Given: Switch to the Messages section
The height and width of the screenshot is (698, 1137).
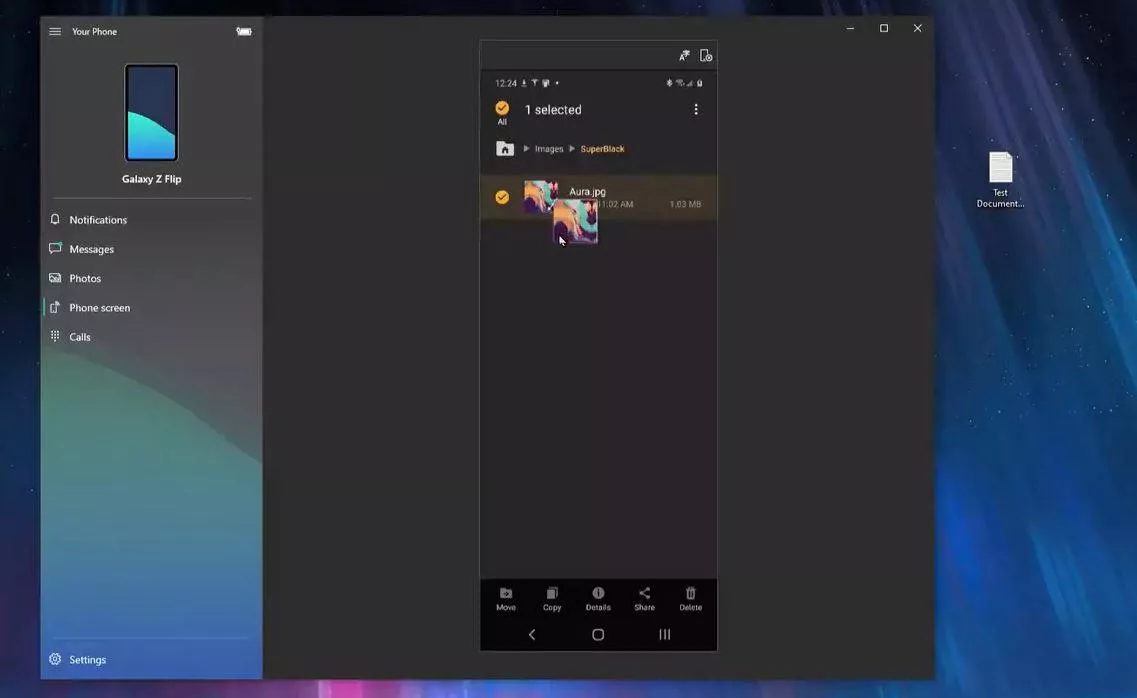Looking at the screenshot, I should [91, 249].
